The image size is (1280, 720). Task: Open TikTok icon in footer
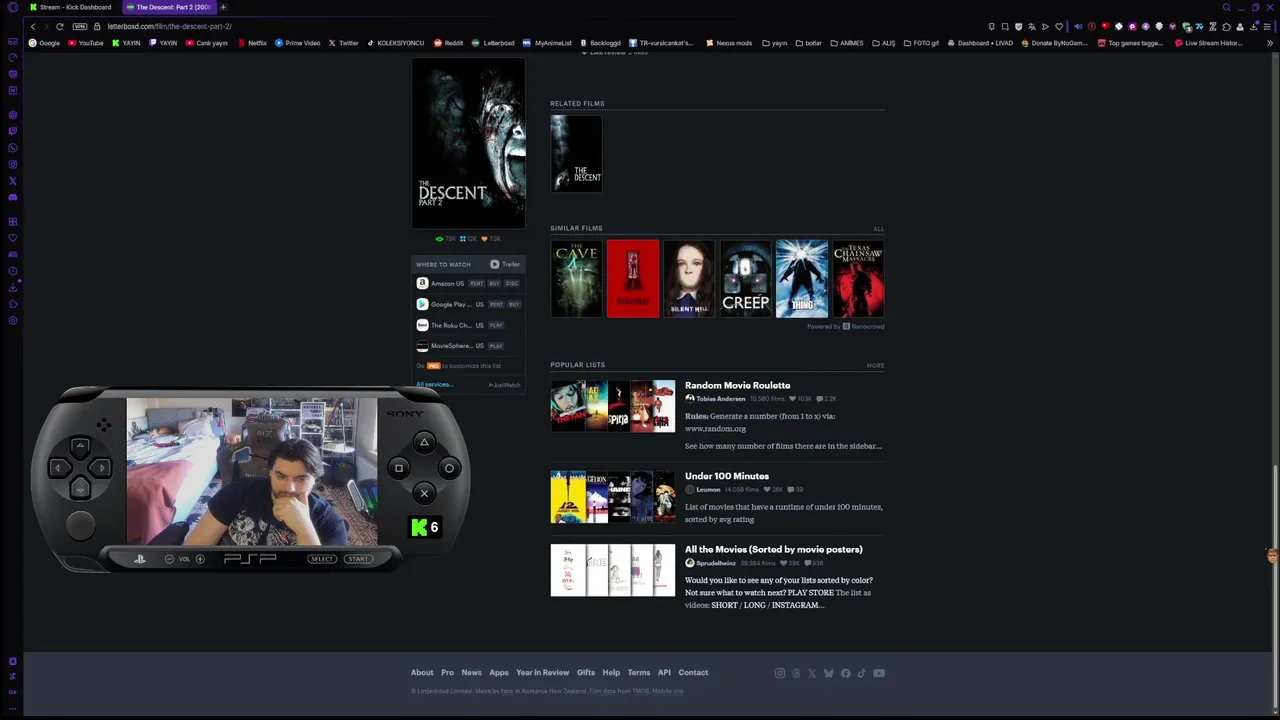pos(861,673)
